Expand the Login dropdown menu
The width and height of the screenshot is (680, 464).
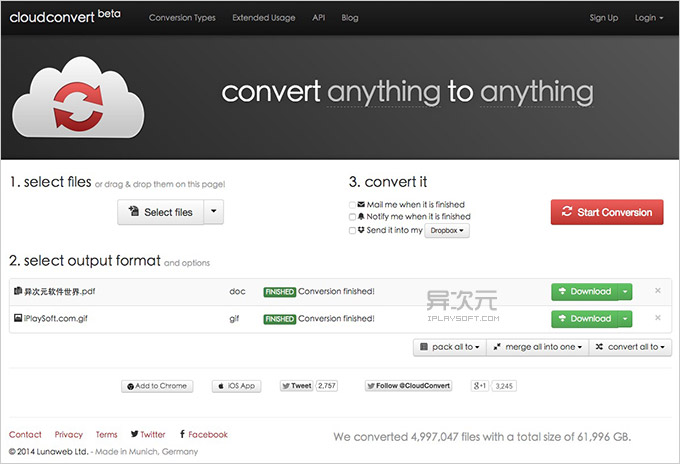pyautogui.click(x=649, y=18)
